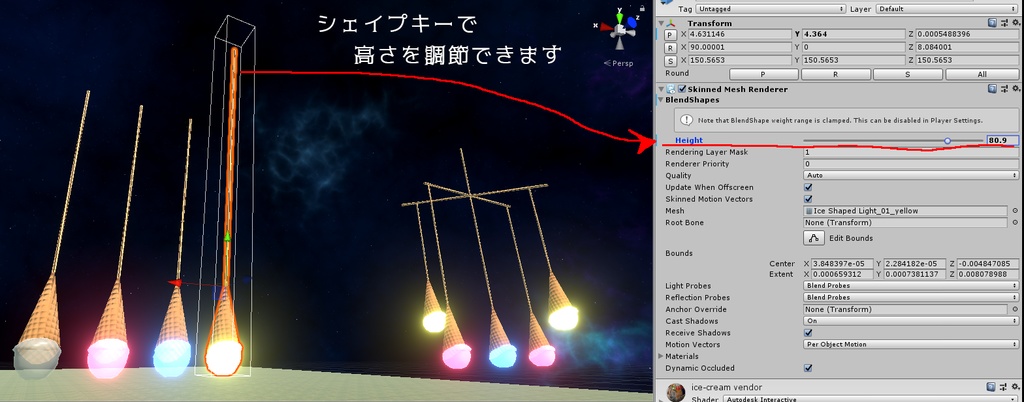
Task: Click ice-cream vendor material preview sphere
Action: click(x=677, y=393)
